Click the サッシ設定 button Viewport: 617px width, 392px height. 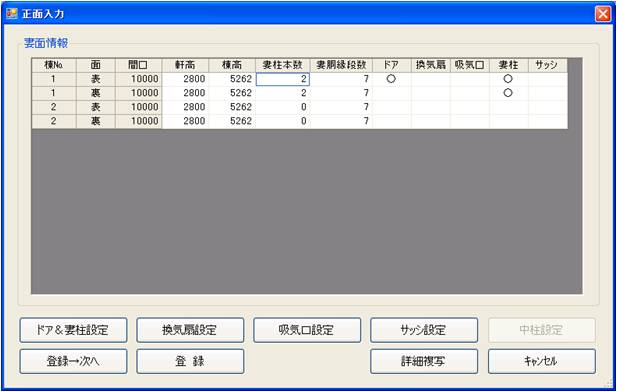point(424,330)
